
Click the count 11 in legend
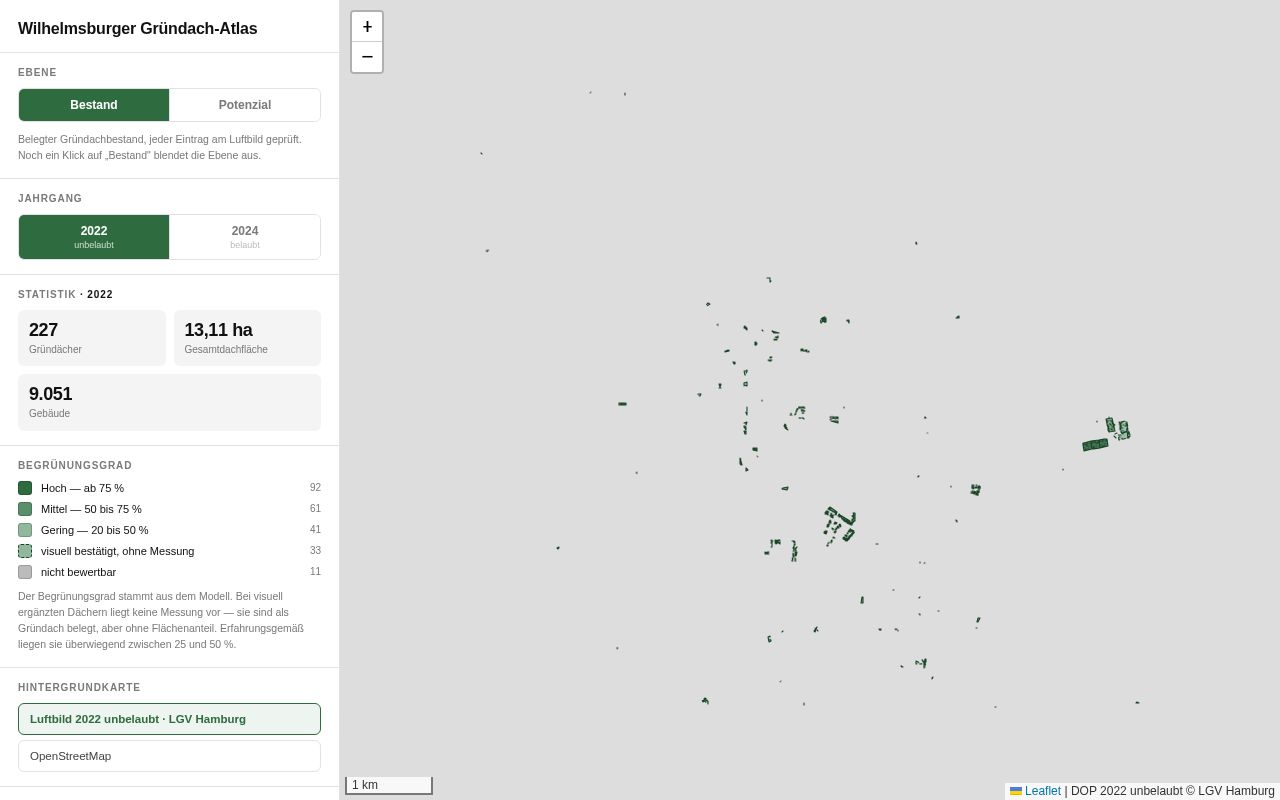pos(315,572)
